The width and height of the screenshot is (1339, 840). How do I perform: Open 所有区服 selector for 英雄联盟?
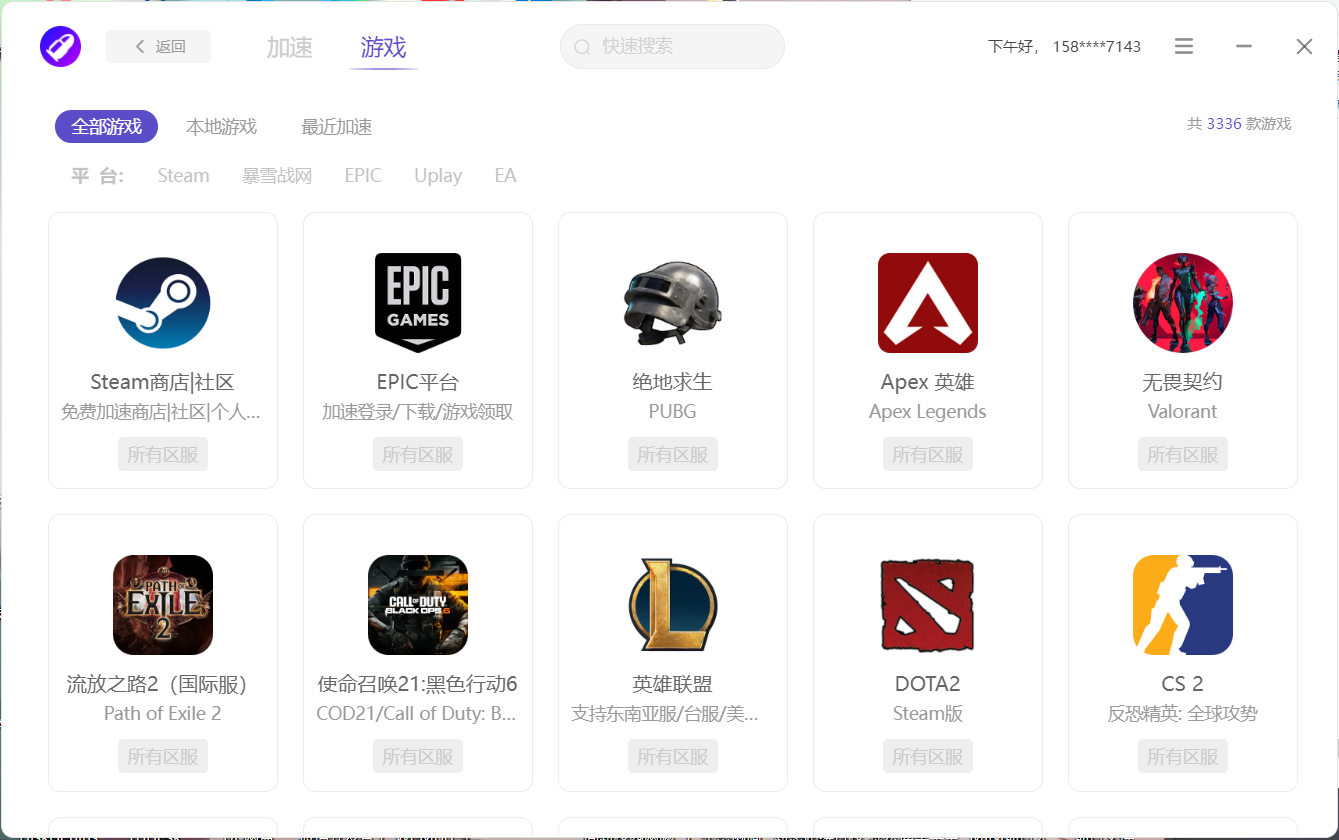(x=673, y=757)
